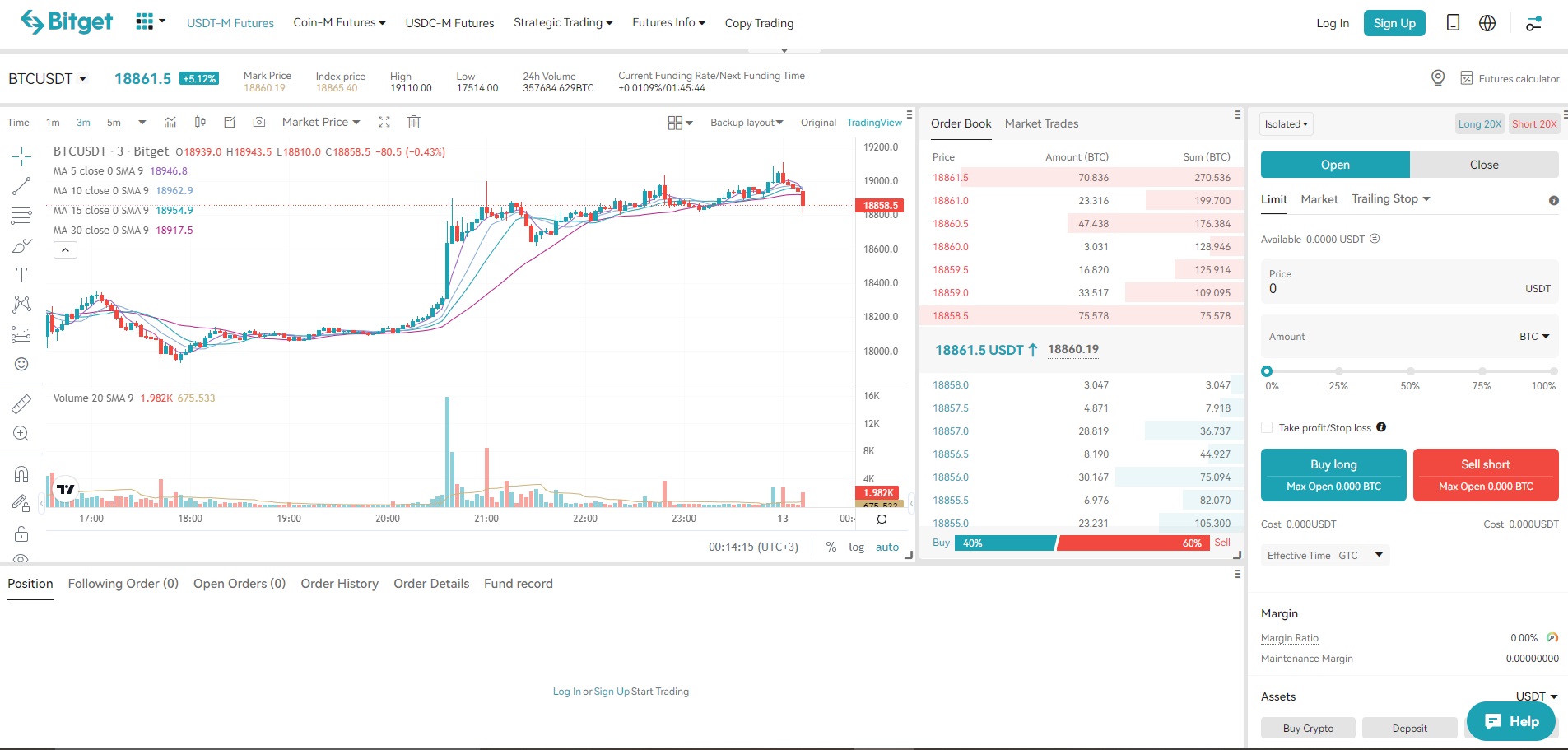This screenshot has height=750, width=1568.
Task: Take a chart snapshot with camera icon
Action: click(x=259, y=122)
